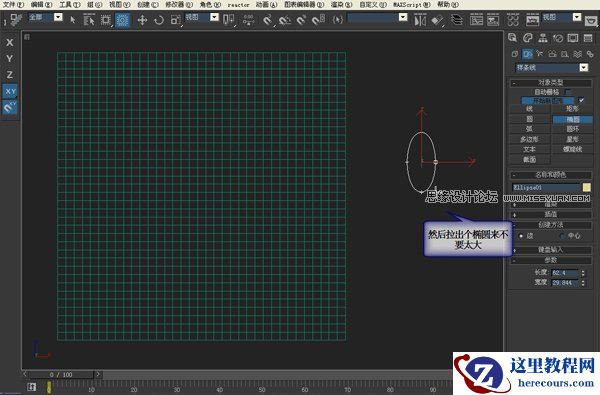The image size is (600, 395).
Task: Open the 工具 (Tools) menu
Action: click(70, 5)
